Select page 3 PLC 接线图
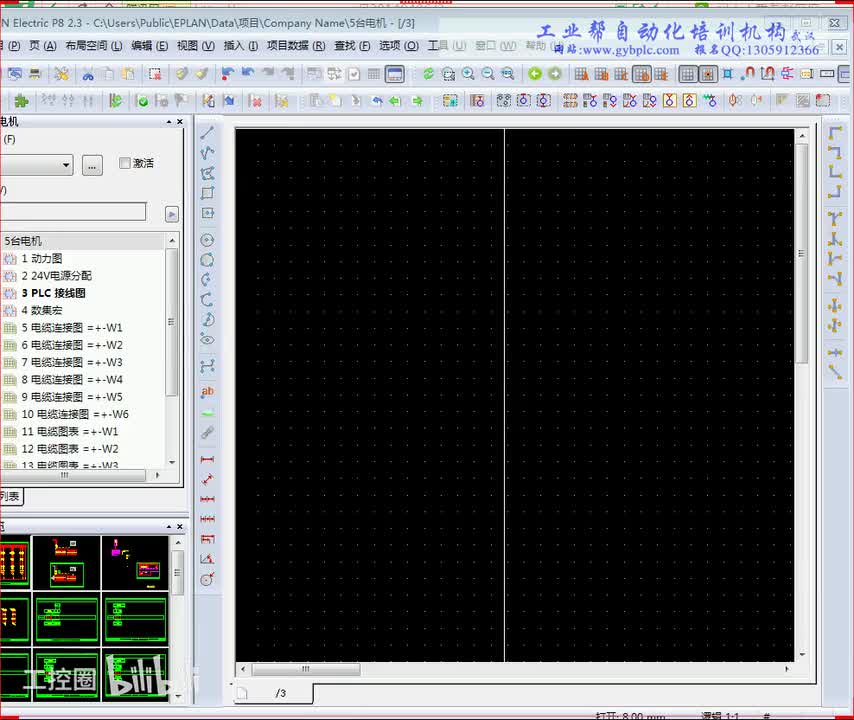 coord(53,293)
